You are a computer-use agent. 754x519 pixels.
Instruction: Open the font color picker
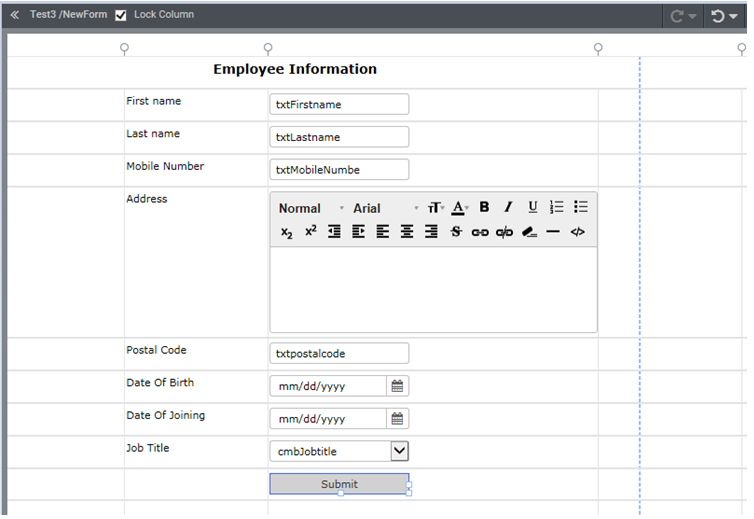[459, 207]
